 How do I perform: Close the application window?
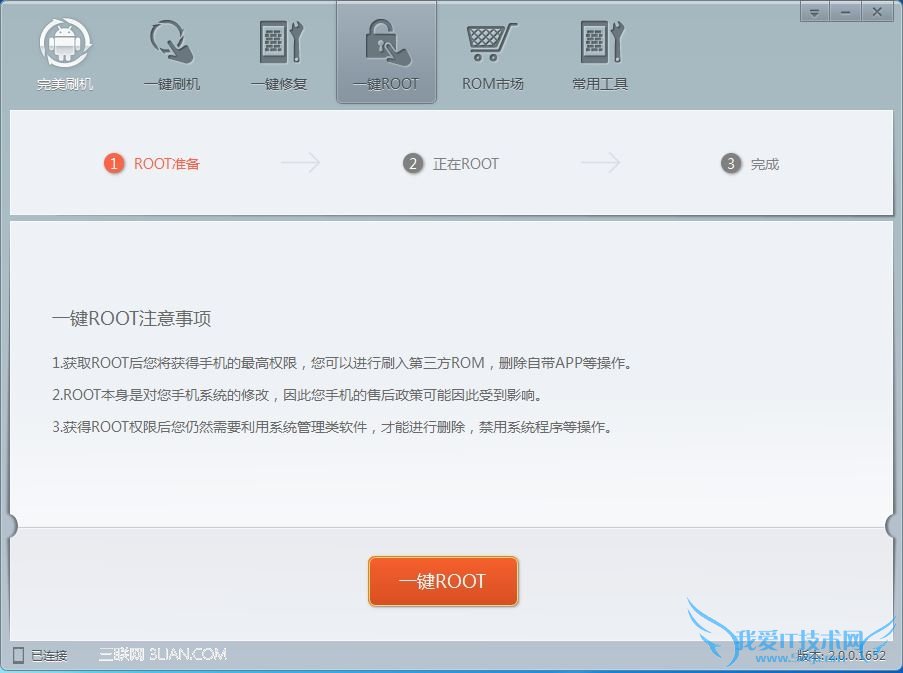(x=877, y=12)
